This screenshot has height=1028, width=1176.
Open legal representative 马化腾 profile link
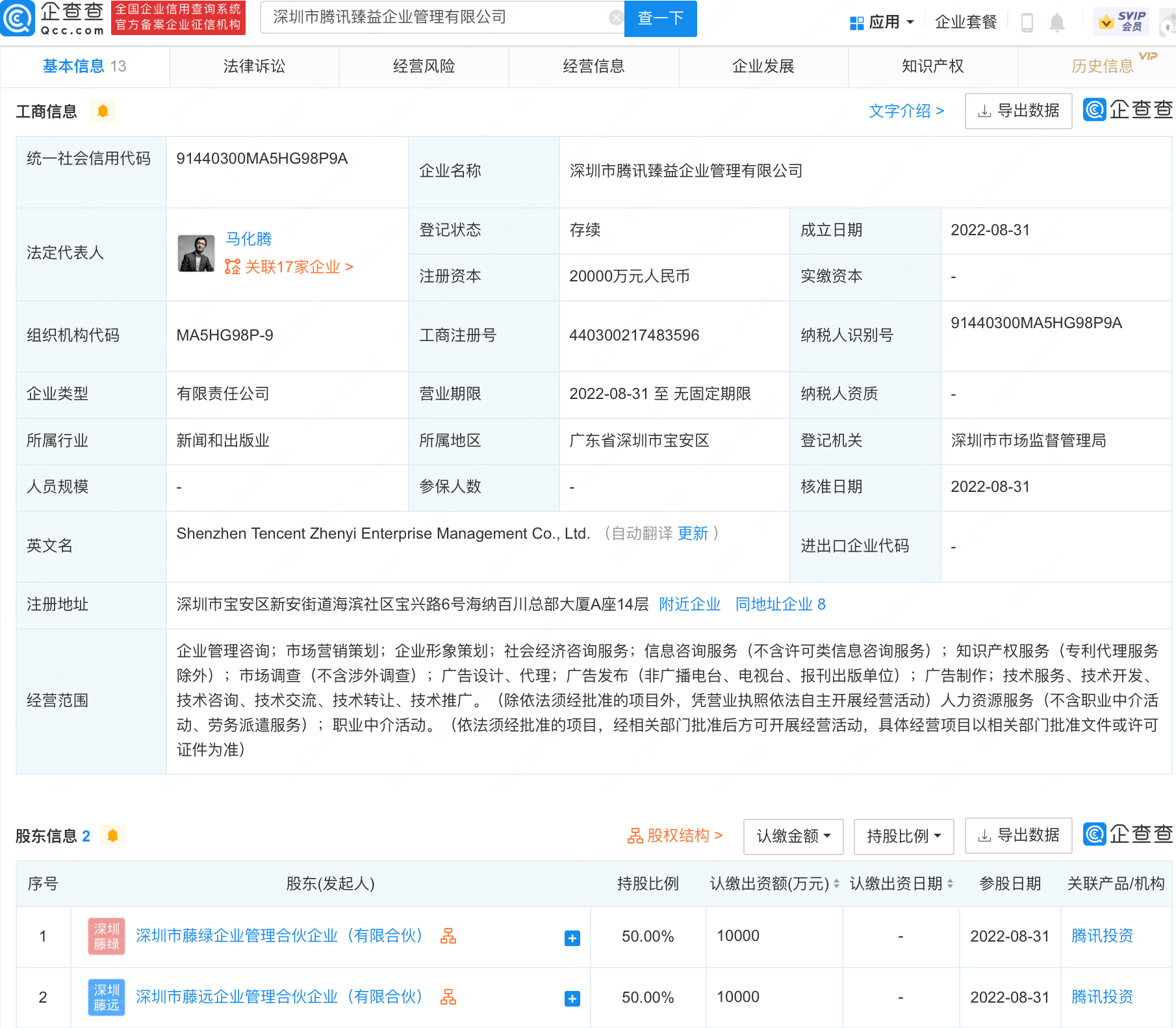(x=248, y=238)
